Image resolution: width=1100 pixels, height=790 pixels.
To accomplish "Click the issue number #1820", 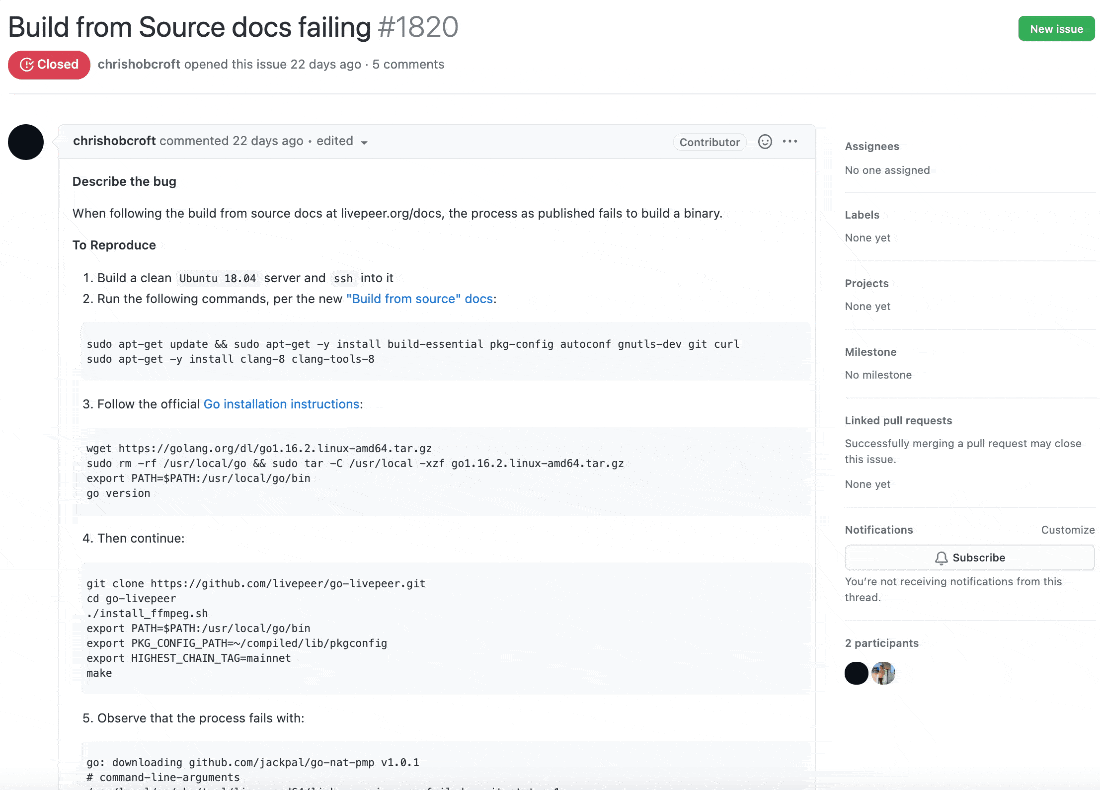I will [x=418, y=27].
